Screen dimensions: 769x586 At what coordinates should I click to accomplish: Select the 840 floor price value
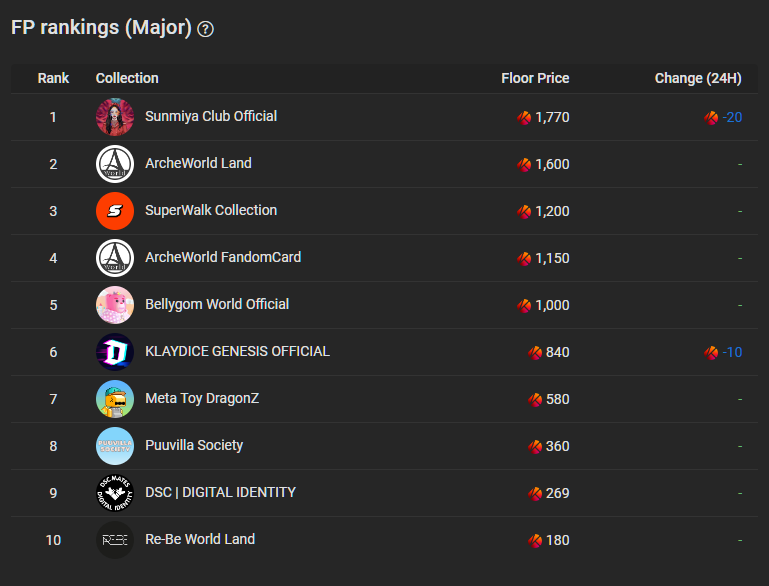[x=558, y=353]
